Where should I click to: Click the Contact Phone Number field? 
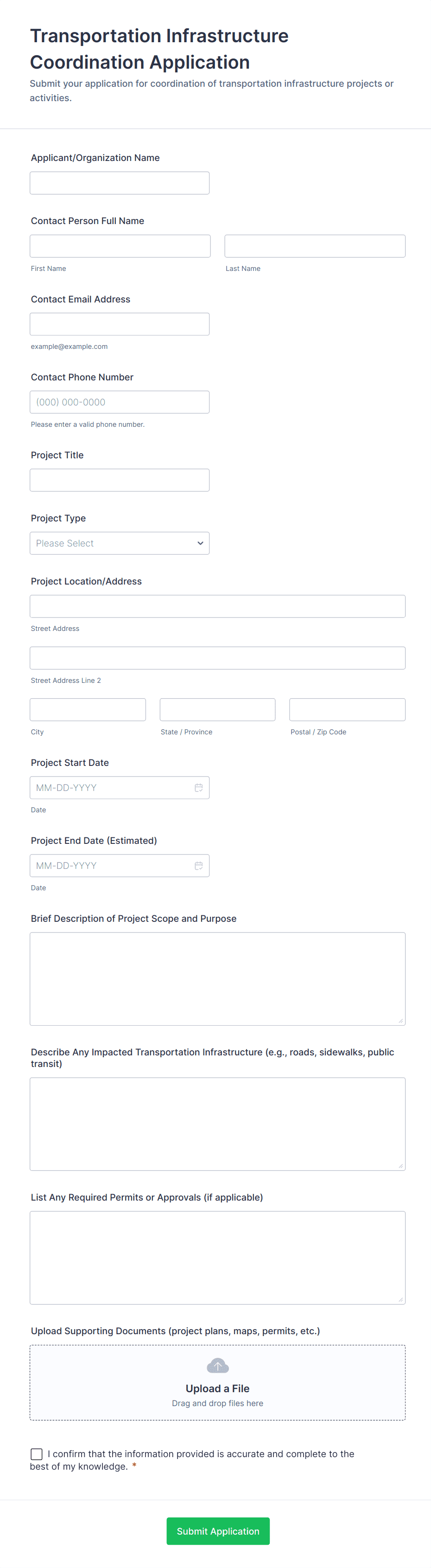tap(120, 402)
